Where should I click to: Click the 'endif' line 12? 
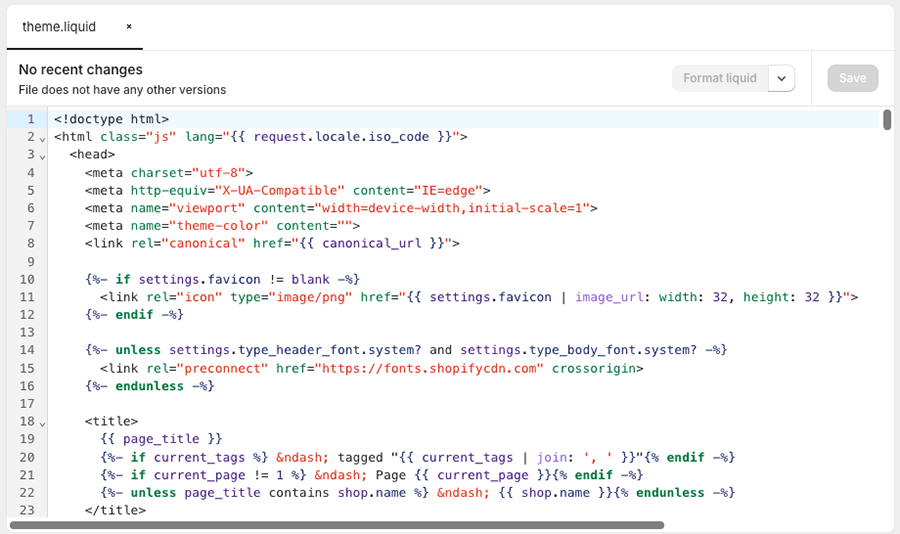point(134,315)
